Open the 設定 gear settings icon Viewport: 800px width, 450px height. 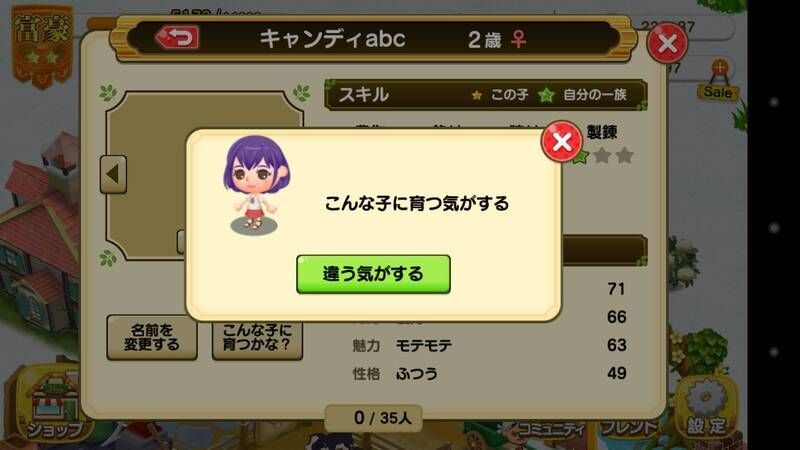[706, 408]
